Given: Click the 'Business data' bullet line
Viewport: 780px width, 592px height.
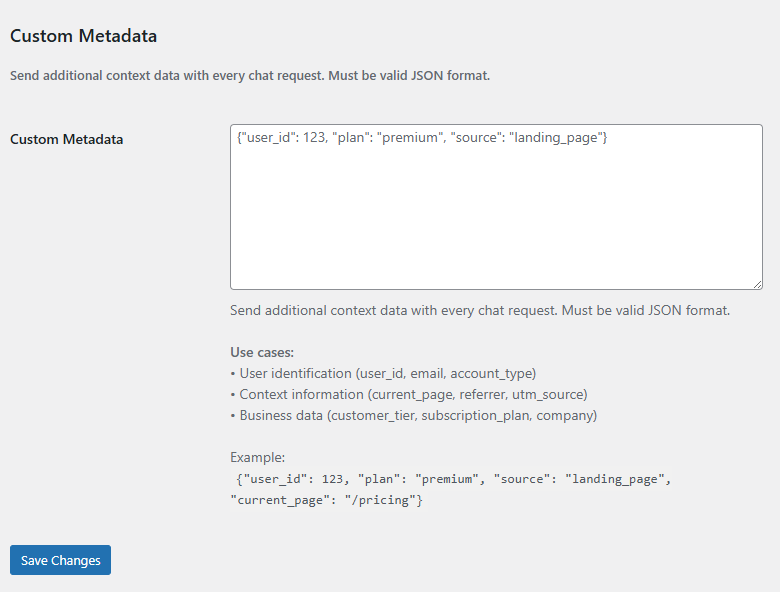Looking at the screenshot, I should [413, 415].
